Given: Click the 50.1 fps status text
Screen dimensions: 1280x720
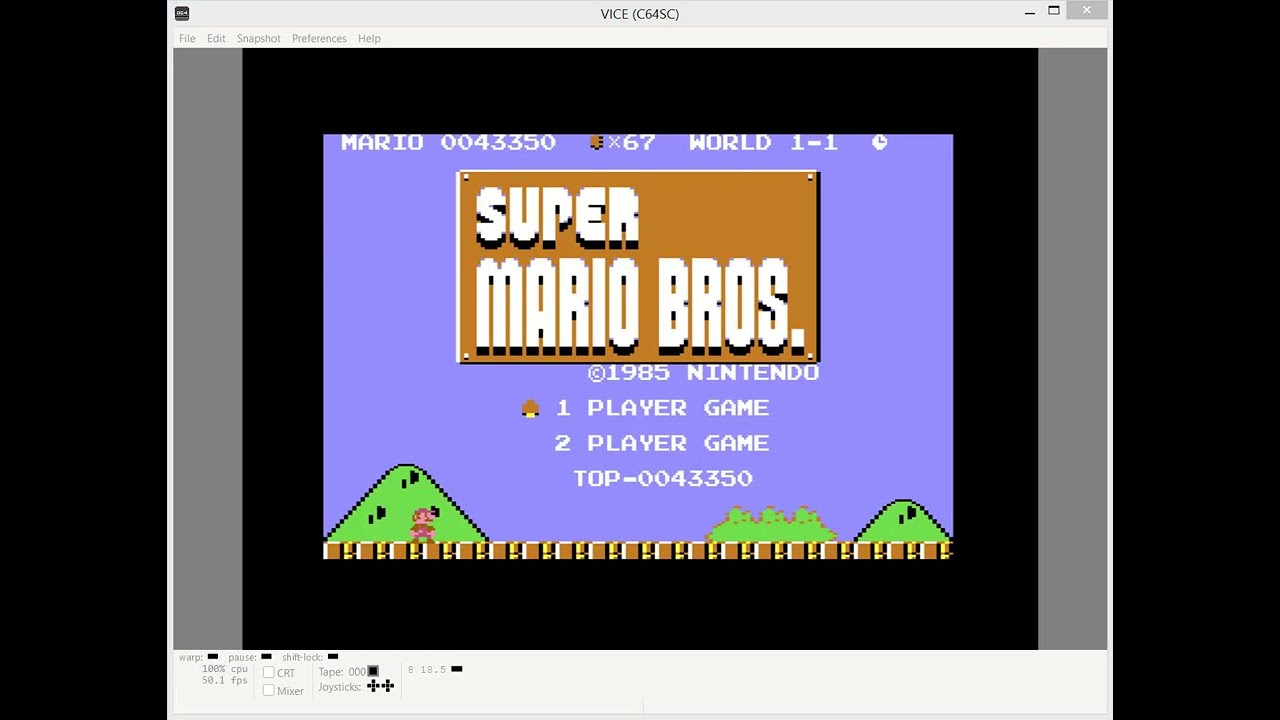Looking at the screenshot, I should (x=225, y=681).
